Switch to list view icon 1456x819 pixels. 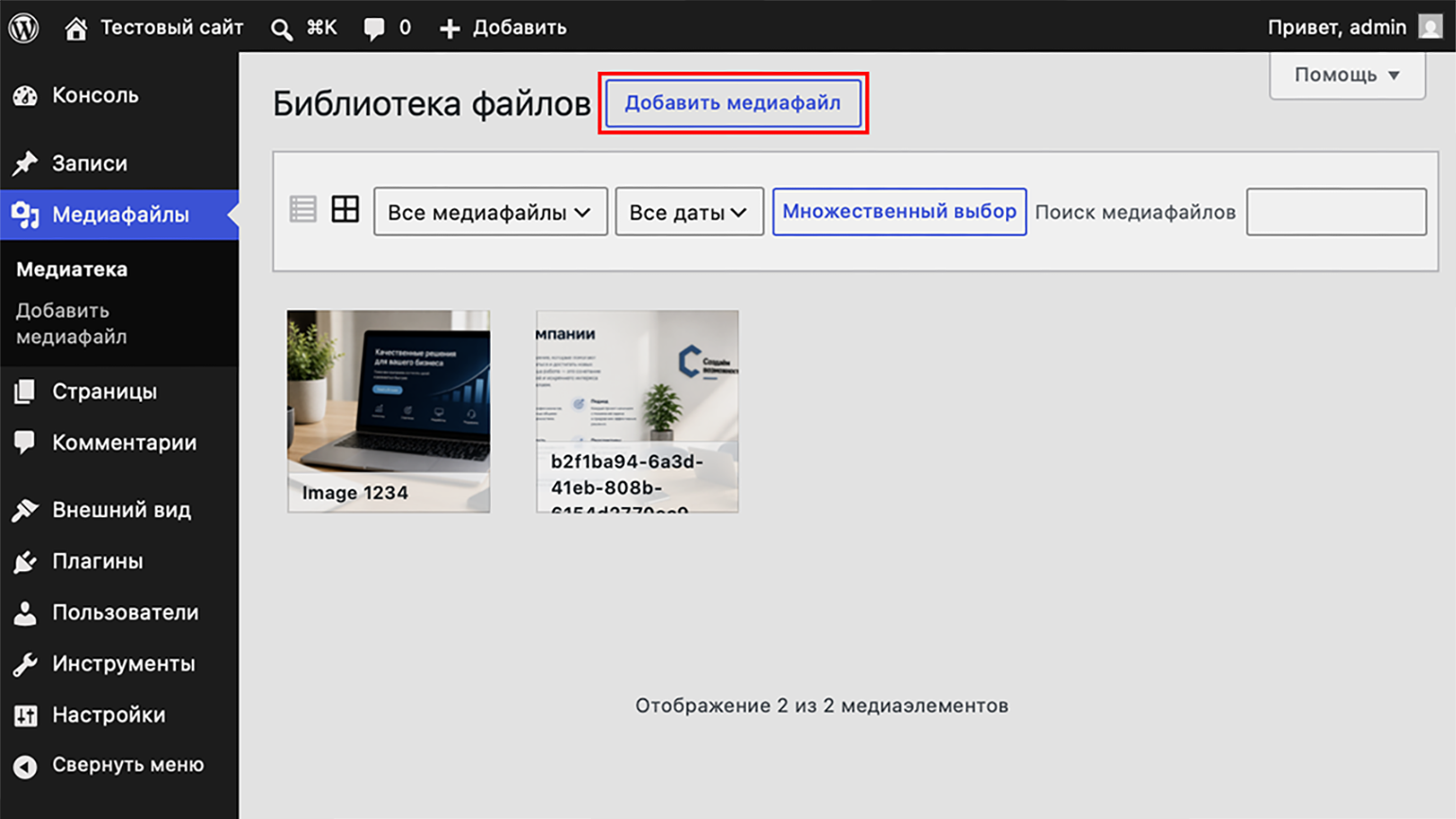coord(303,209)
